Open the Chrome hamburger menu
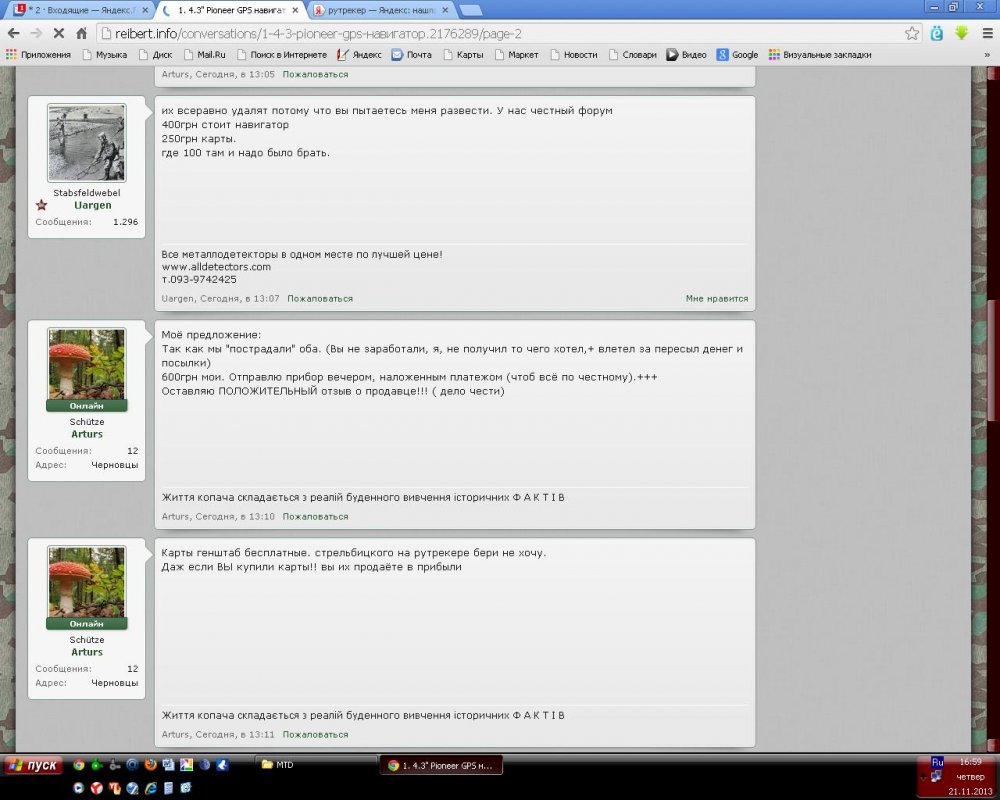This screenshot has width=1000, height=800. pyautogui.click(x=987, y=33)
